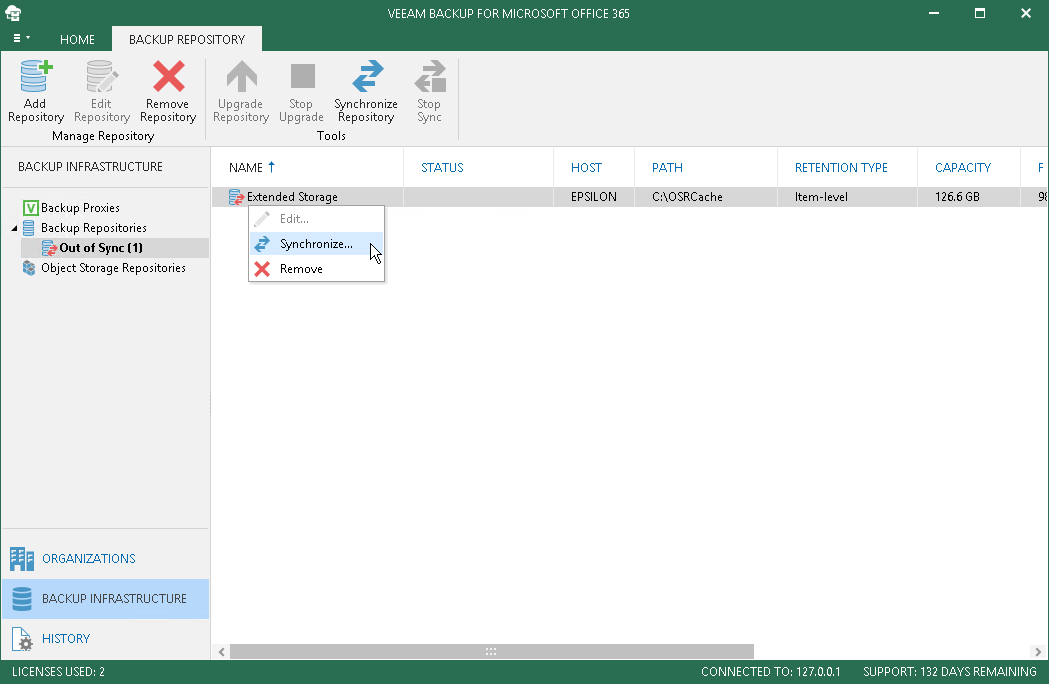The height and width of the screenshot is (684, 1049).
Task: Click the Edit Repository ribbon icon
Action: (102, 76)
